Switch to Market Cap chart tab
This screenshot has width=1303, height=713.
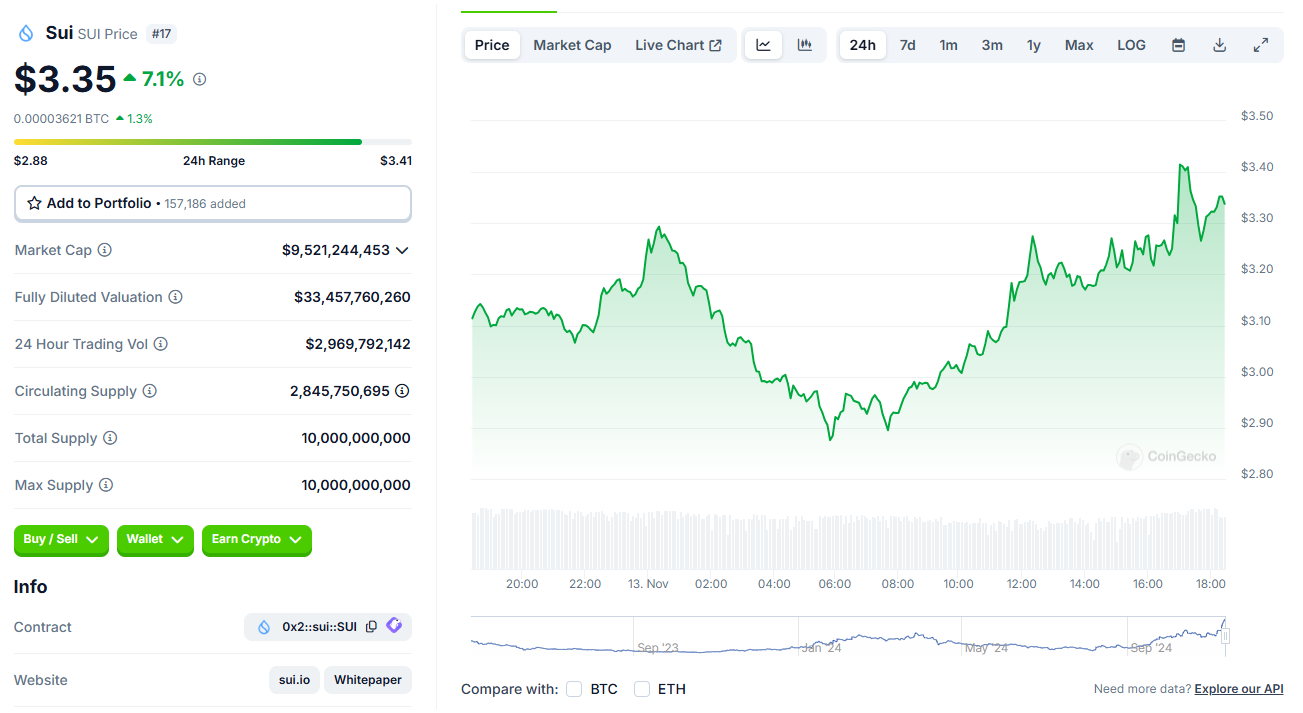point(572,45)
